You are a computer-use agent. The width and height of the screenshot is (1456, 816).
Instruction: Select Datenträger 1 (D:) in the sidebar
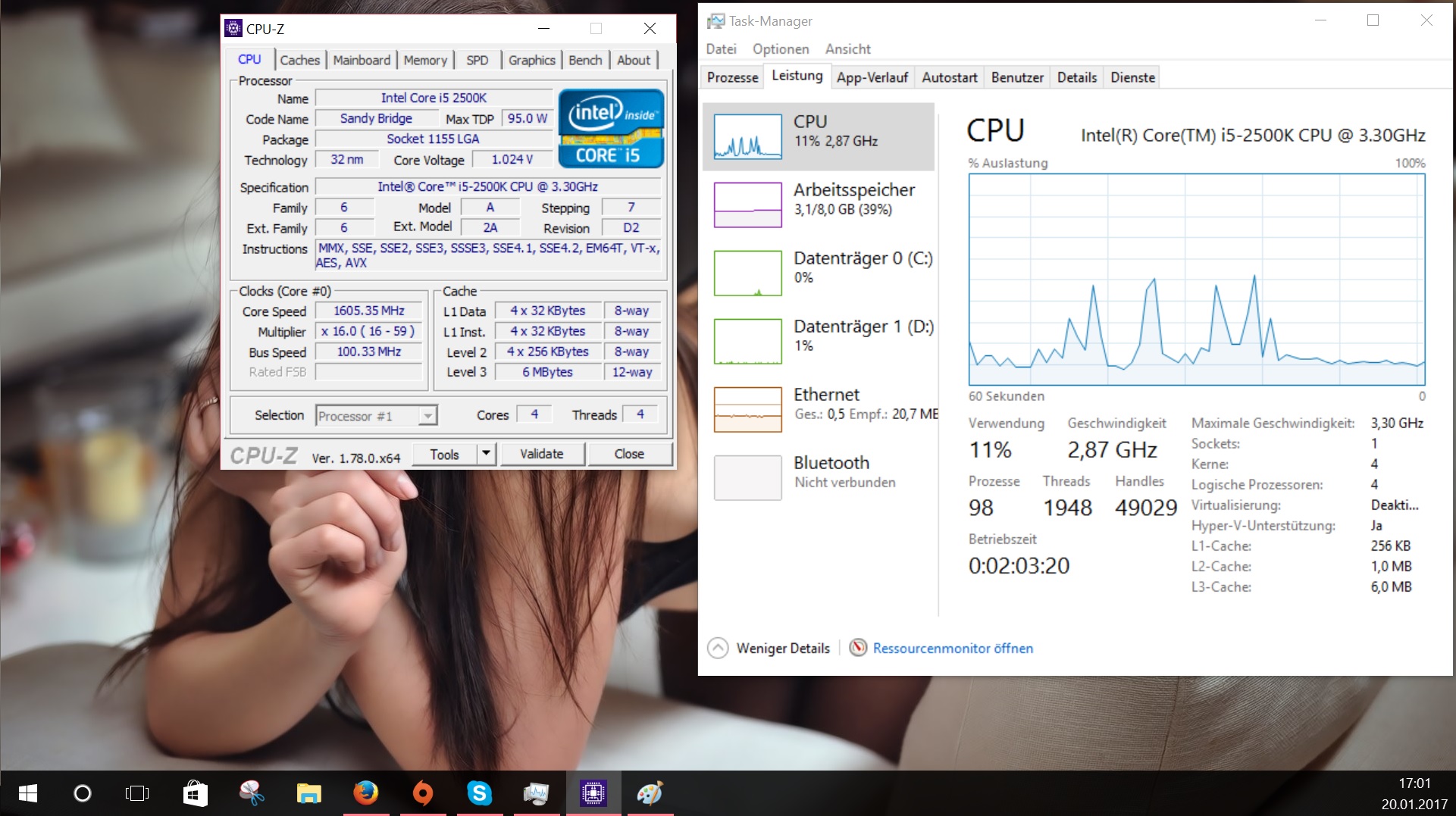point(819,341)
